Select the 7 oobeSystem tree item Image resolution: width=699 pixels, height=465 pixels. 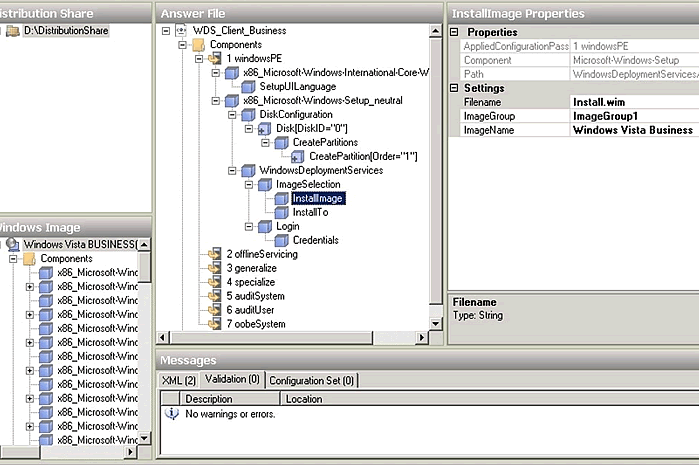tap(255, 324)
